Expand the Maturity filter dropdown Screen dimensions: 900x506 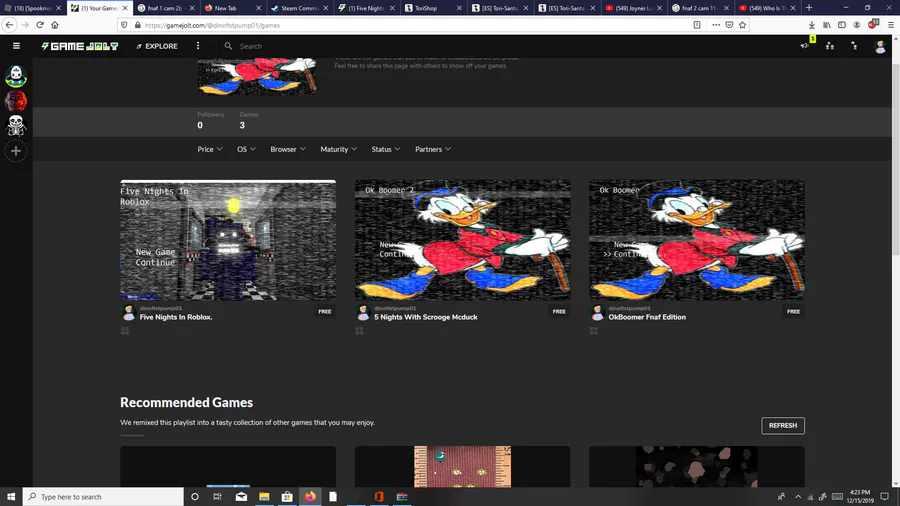click(338, 149)
